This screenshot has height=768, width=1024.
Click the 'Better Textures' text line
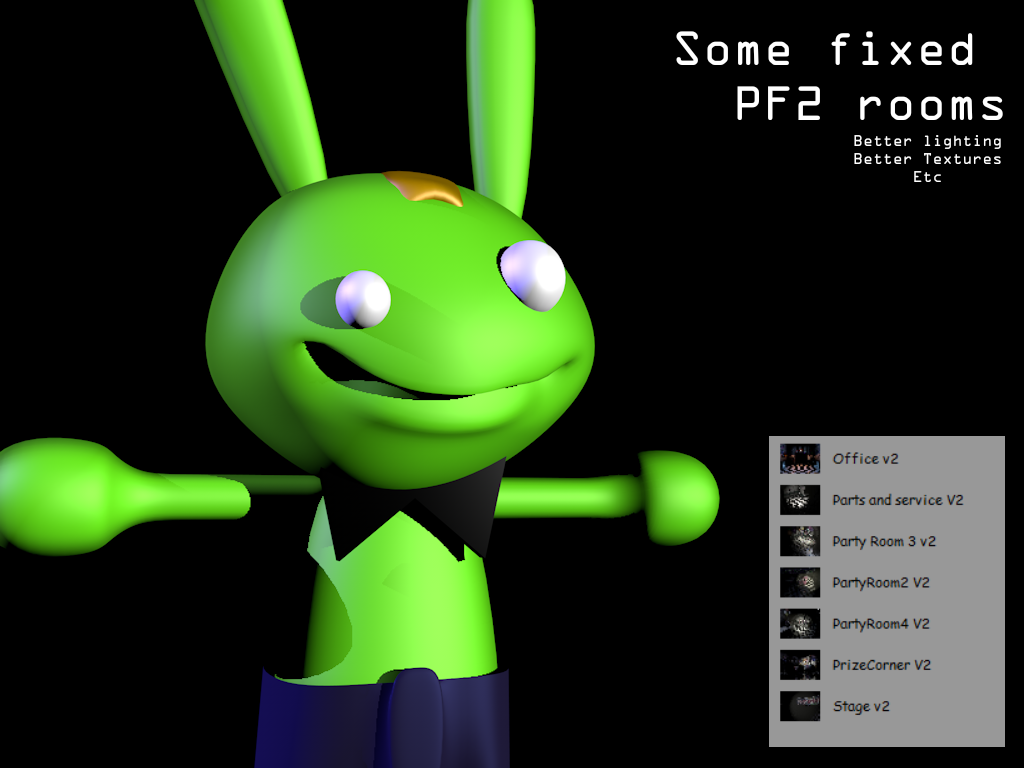(x=927, y=159)
